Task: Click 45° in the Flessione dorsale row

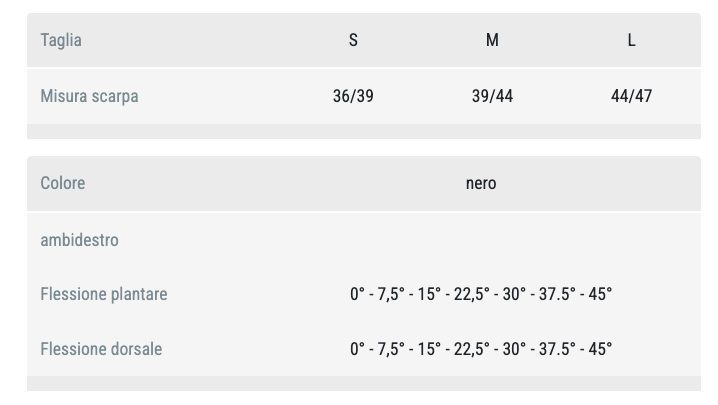Action: pos(600,350)
